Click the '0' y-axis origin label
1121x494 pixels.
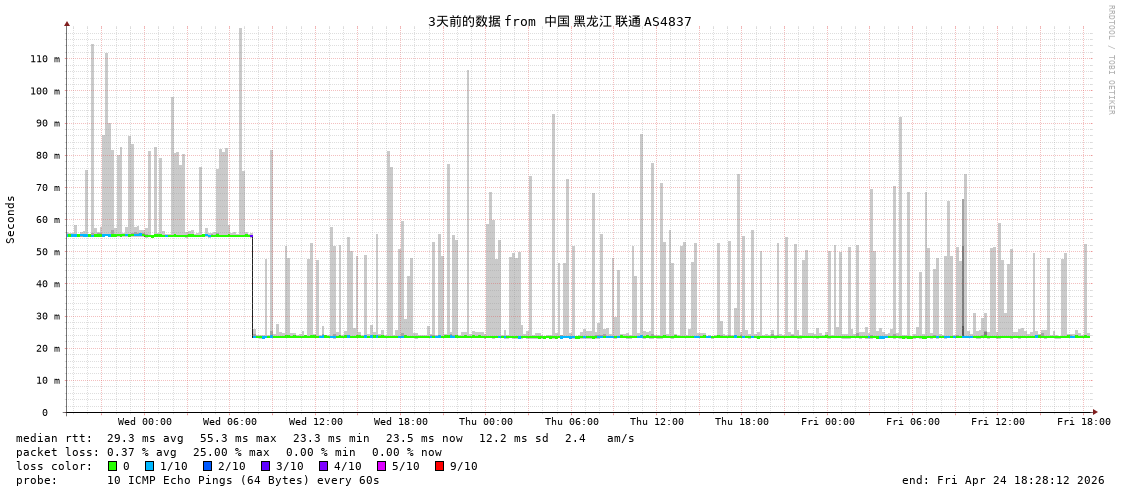(x=45, y=413)
